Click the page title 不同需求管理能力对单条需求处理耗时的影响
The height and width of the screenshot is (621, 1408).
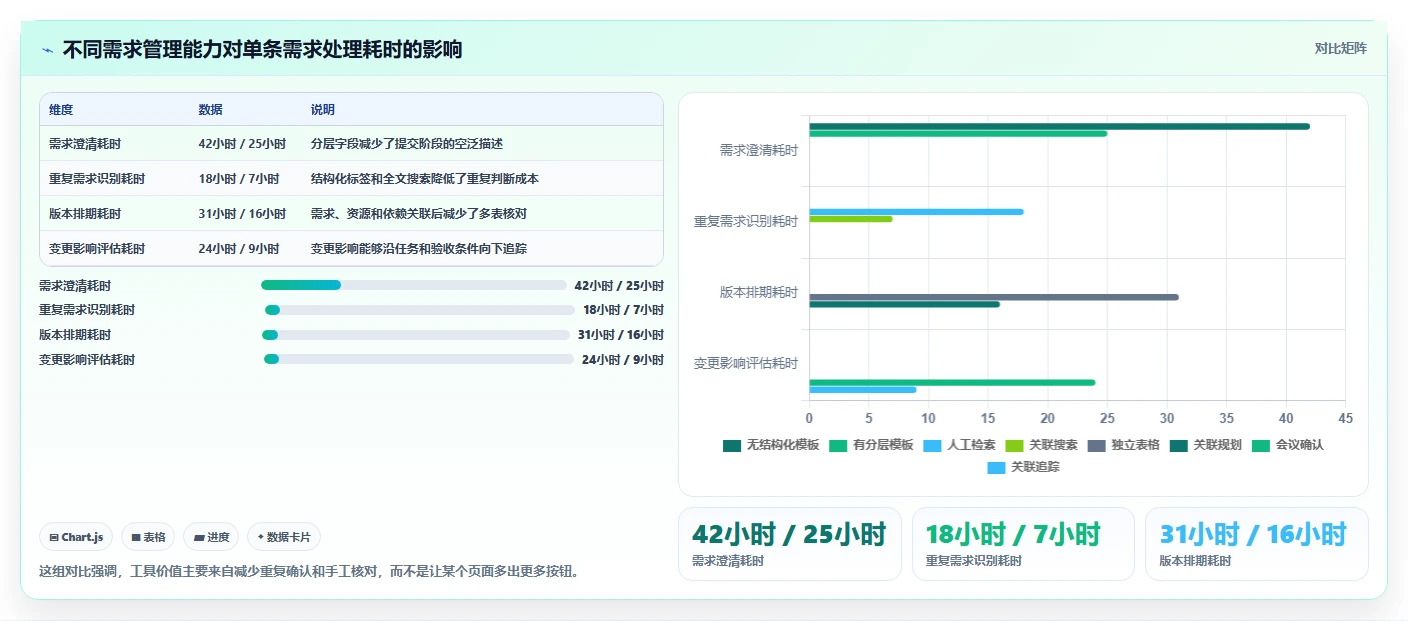tap(262, 49)
